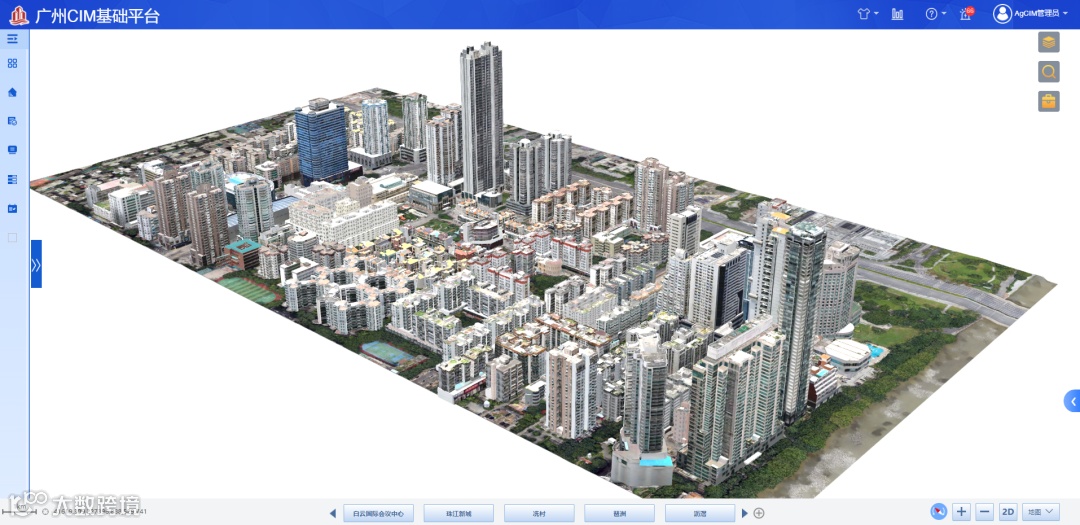Screen dimensions: 1080x525
Task: Open the monitor screen sidebar icon
Action: pyautogui.click(x=12, y=150)
